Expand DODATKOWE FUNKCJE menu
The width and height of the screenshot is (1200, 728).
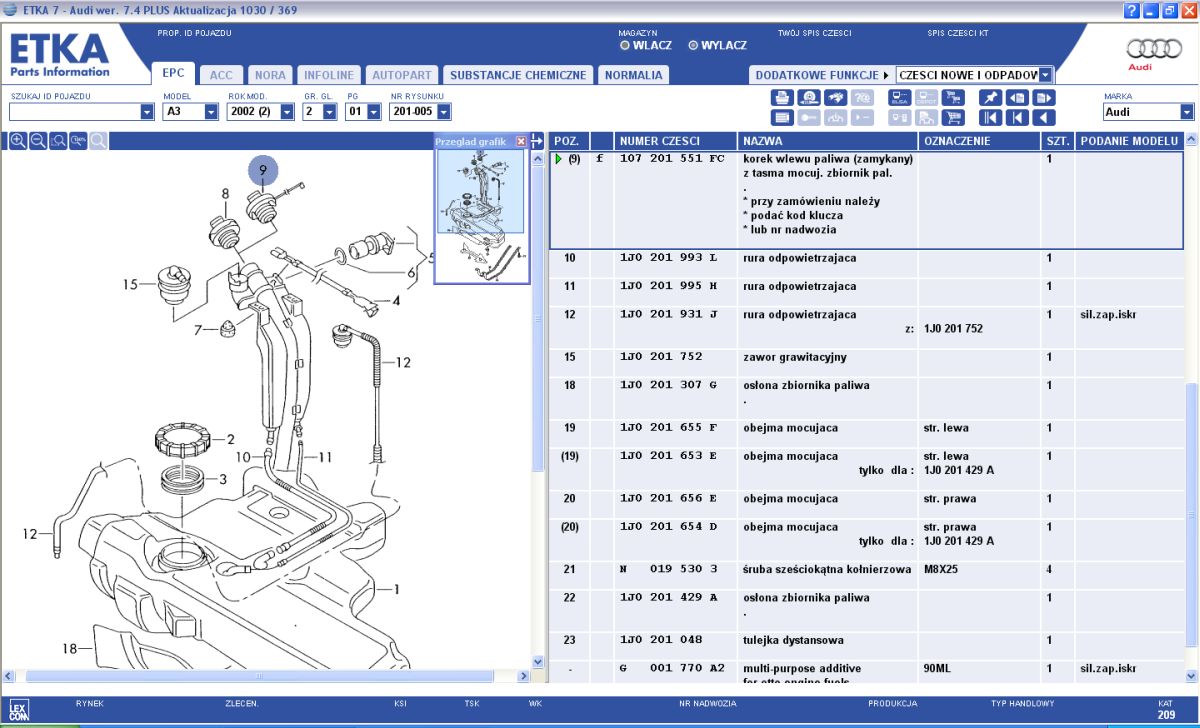(x=822, y=75)
